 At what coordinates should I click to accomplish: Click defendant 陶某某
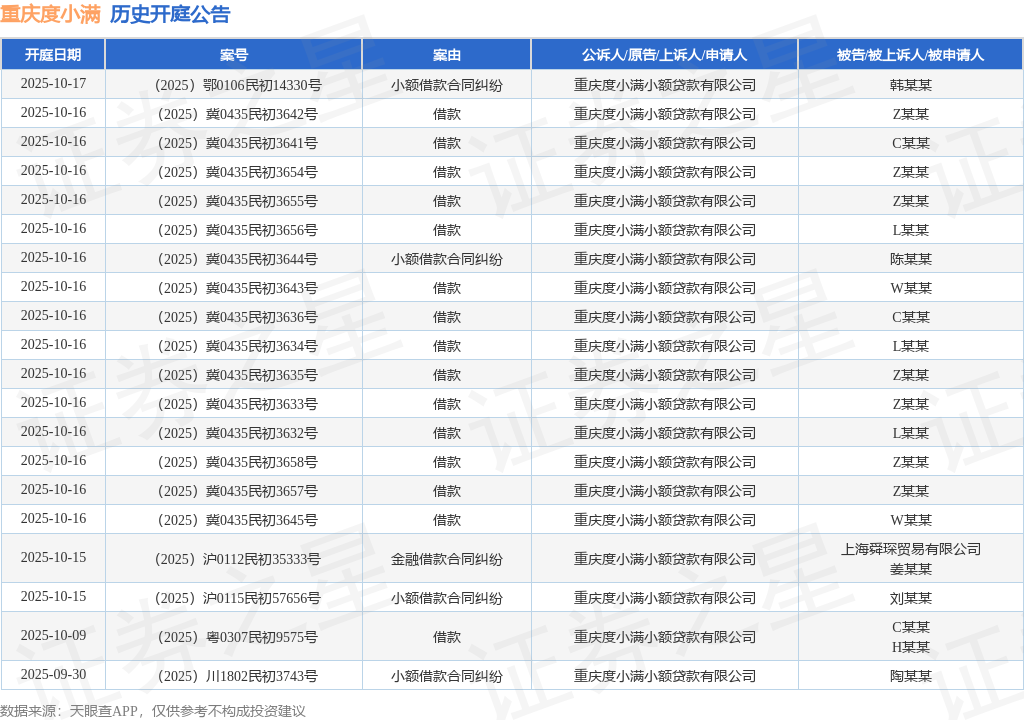(910, 676)
